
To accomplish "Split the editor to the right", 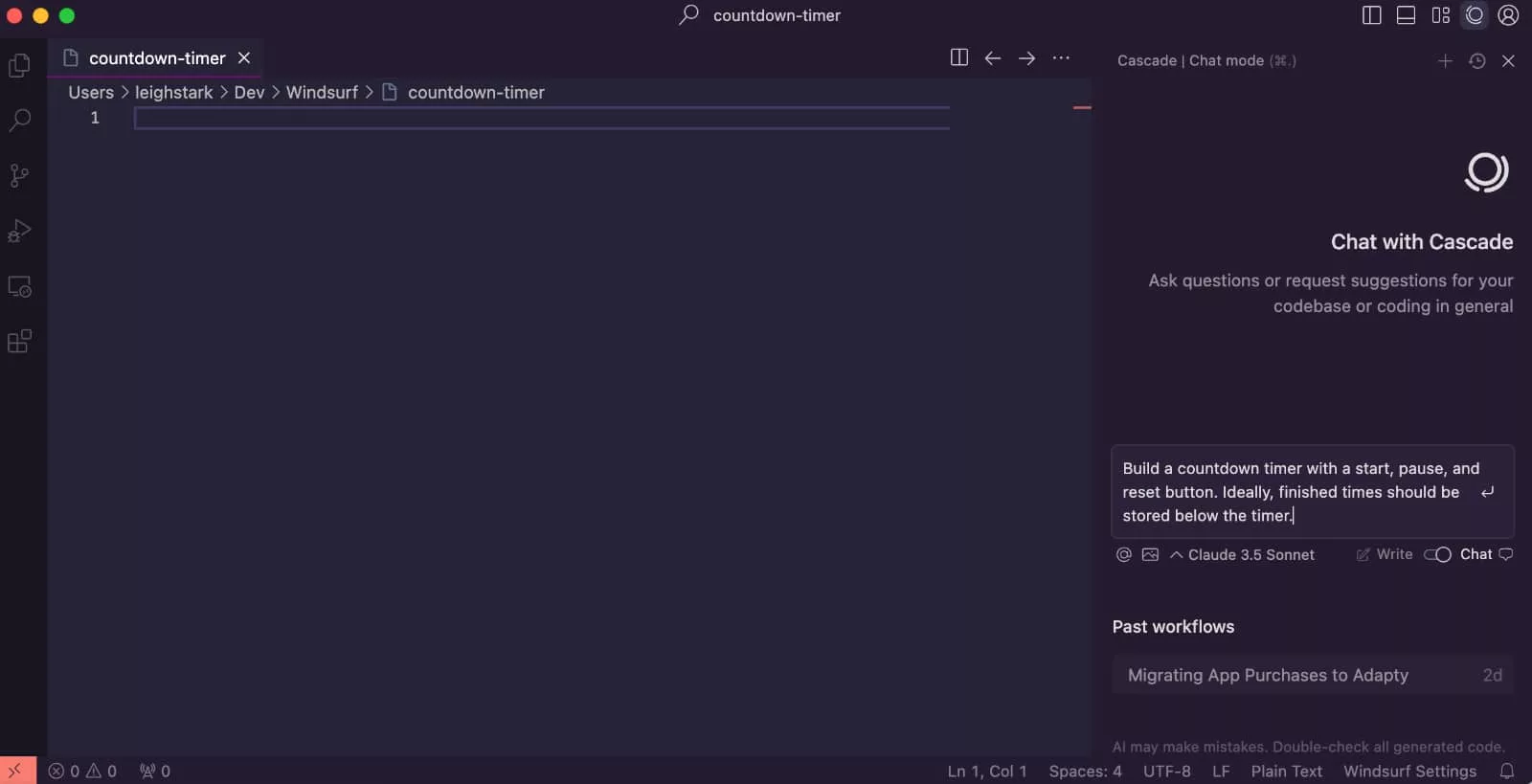I will pyautogui.click(x=958, y=57).
